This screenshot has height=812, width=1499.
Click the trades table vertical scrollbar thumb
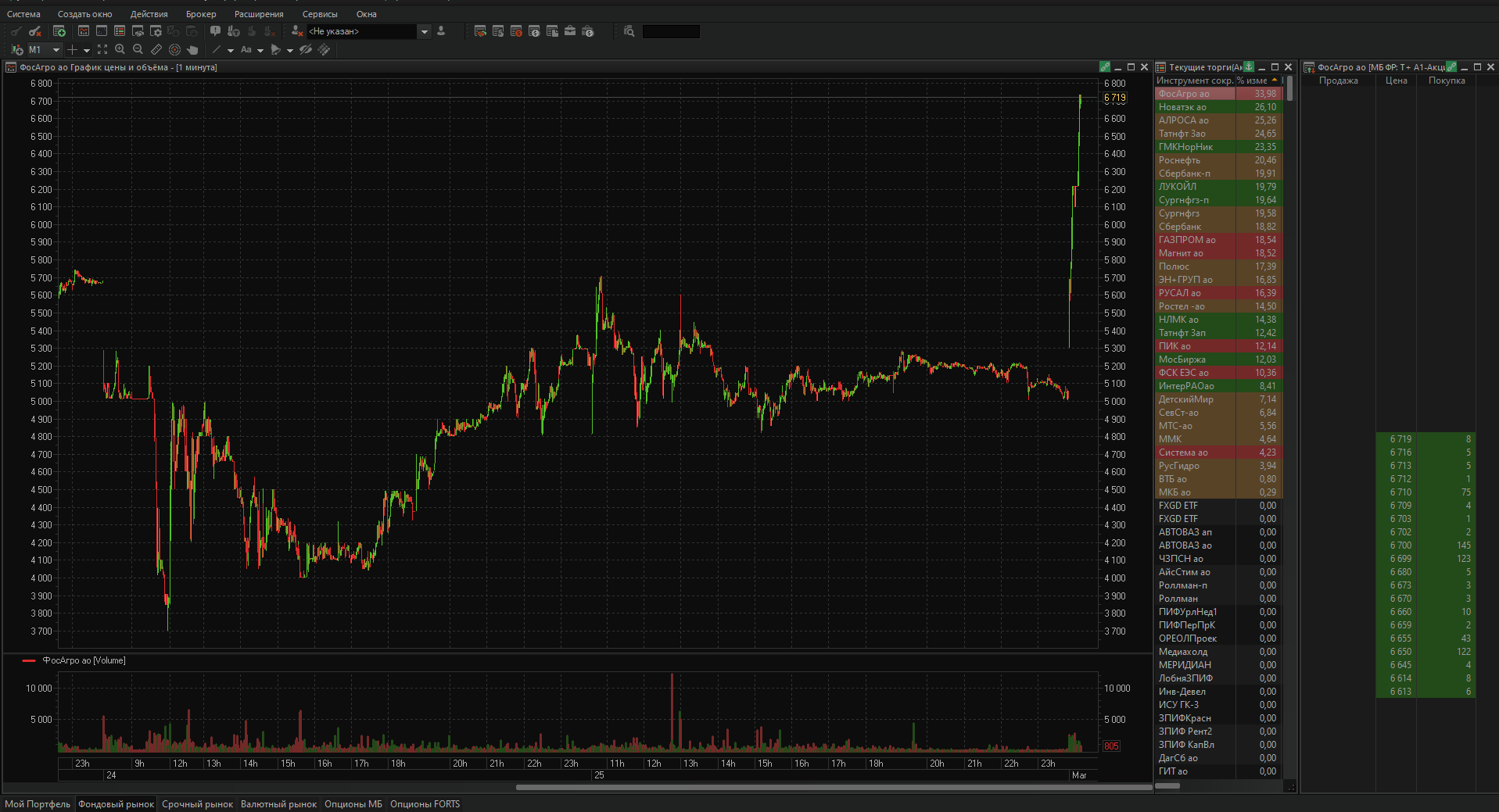point(1289,88)
